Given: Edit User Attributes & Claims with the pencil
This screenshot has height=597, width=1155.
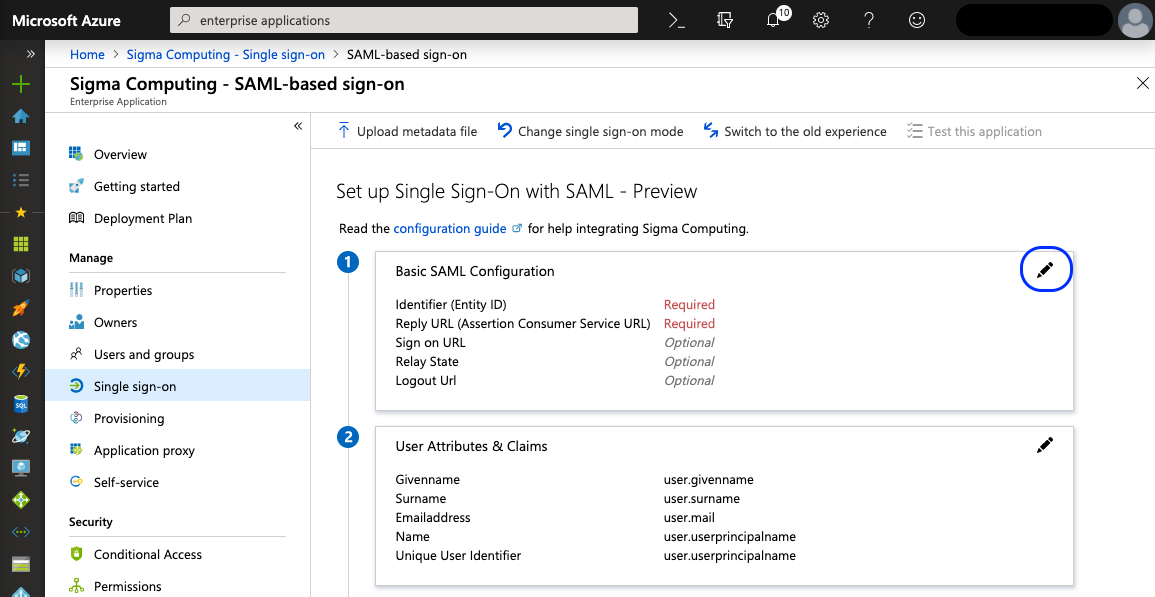Looking at the screenshot, I should coord(1045,444).
